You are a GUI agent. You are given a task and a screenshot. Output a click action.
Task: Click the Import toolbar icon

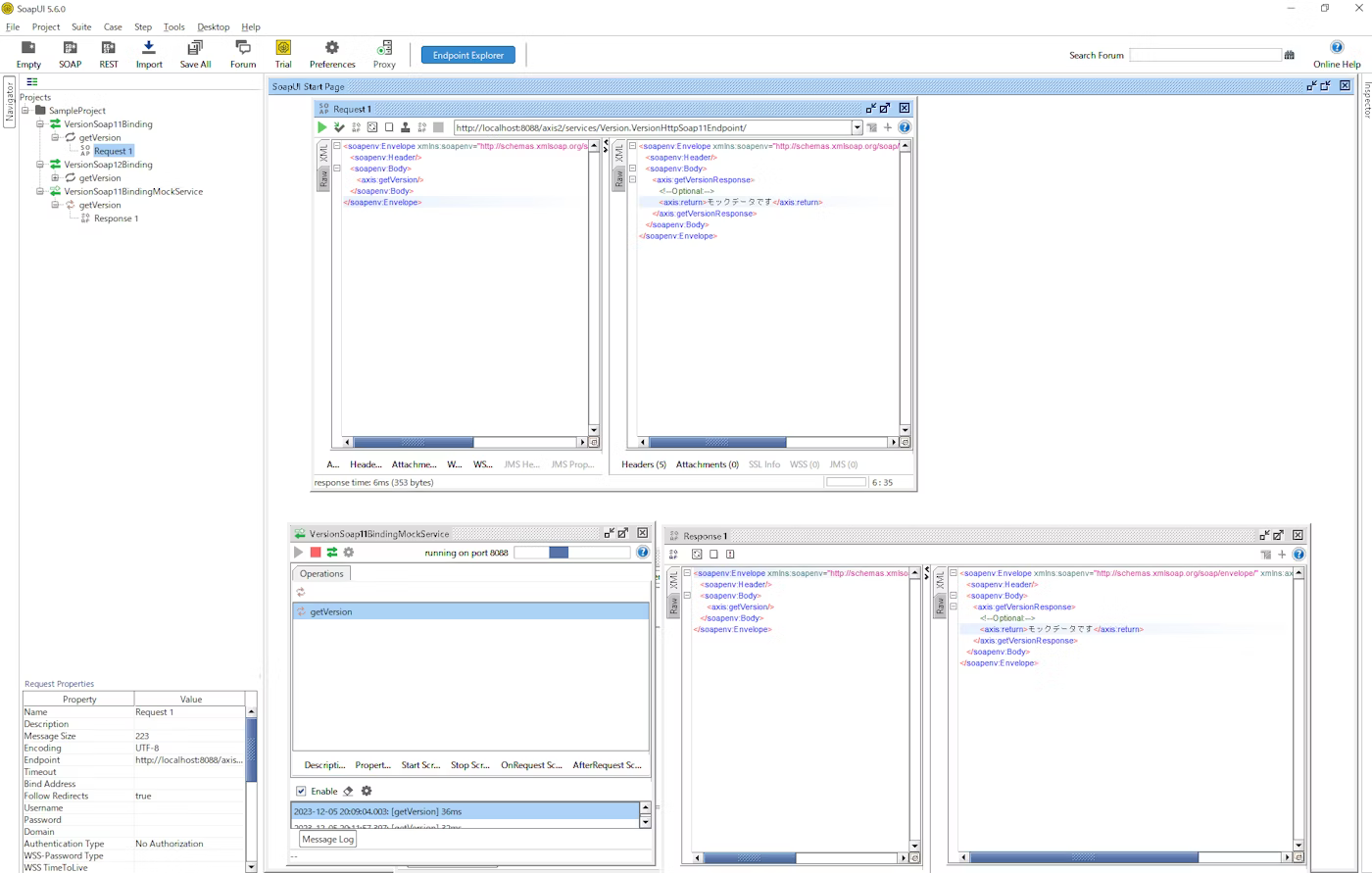149,54
